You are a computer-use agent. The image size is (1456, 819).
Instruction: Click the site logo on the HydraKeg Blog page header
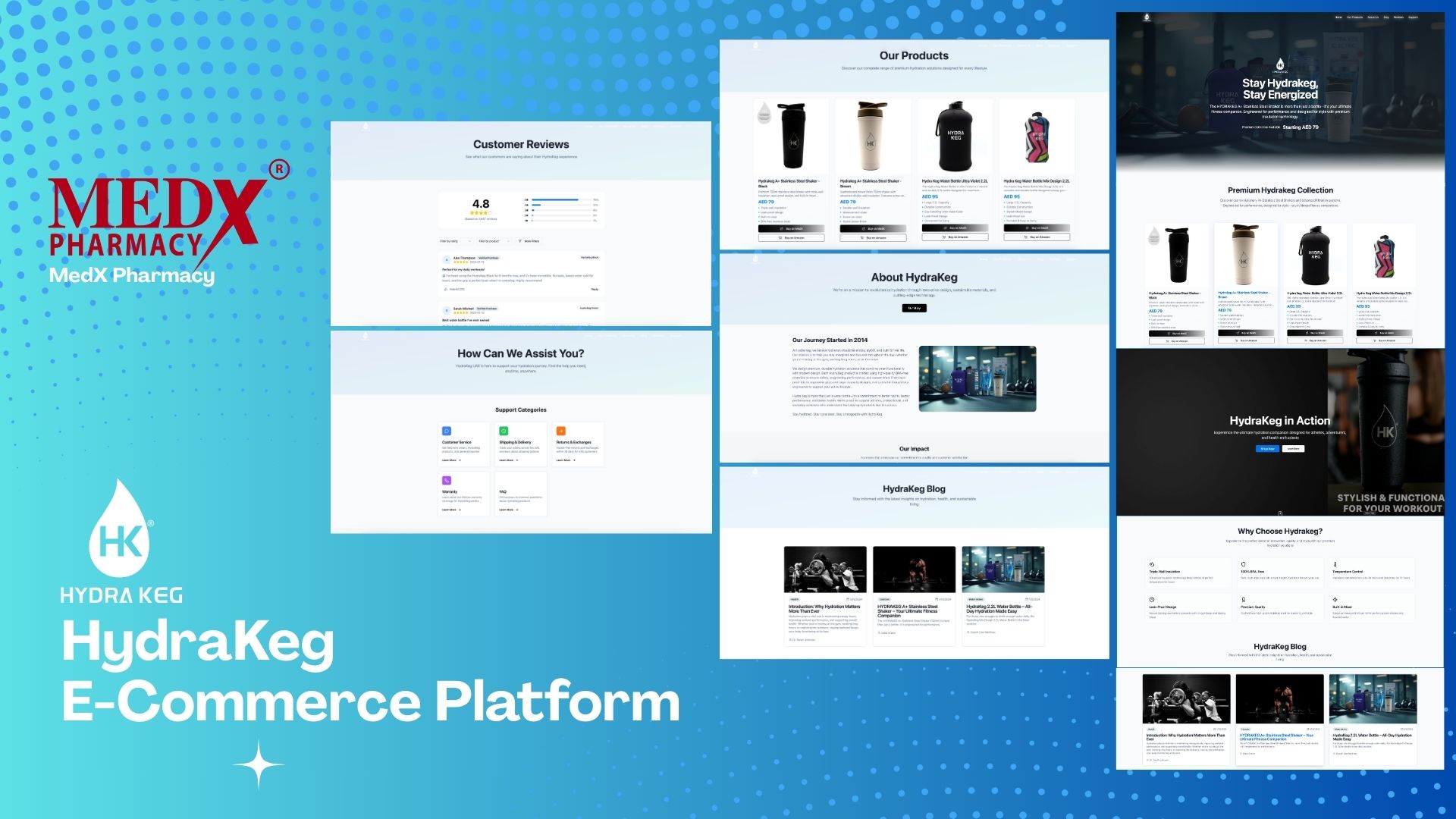click(755, 472)
